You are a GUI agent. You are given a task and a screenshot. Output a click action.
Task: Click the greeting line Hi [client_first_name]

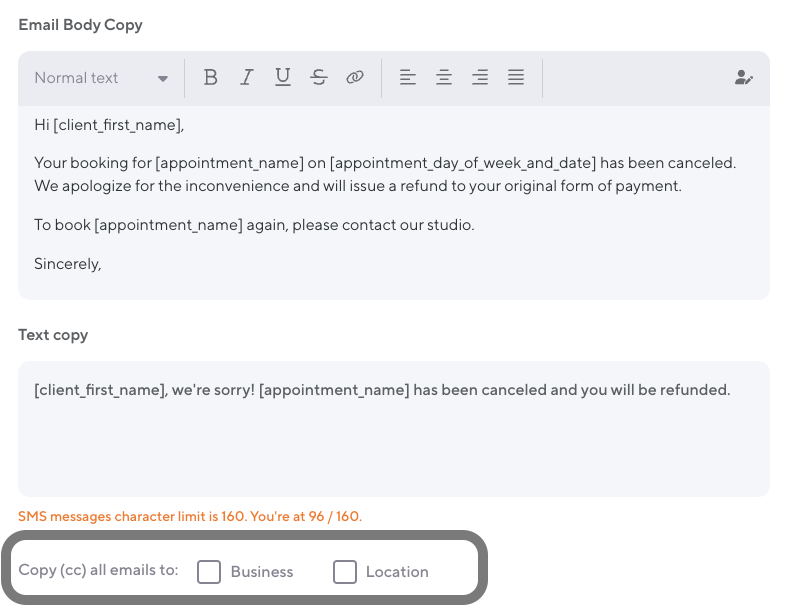coord(110,125)
